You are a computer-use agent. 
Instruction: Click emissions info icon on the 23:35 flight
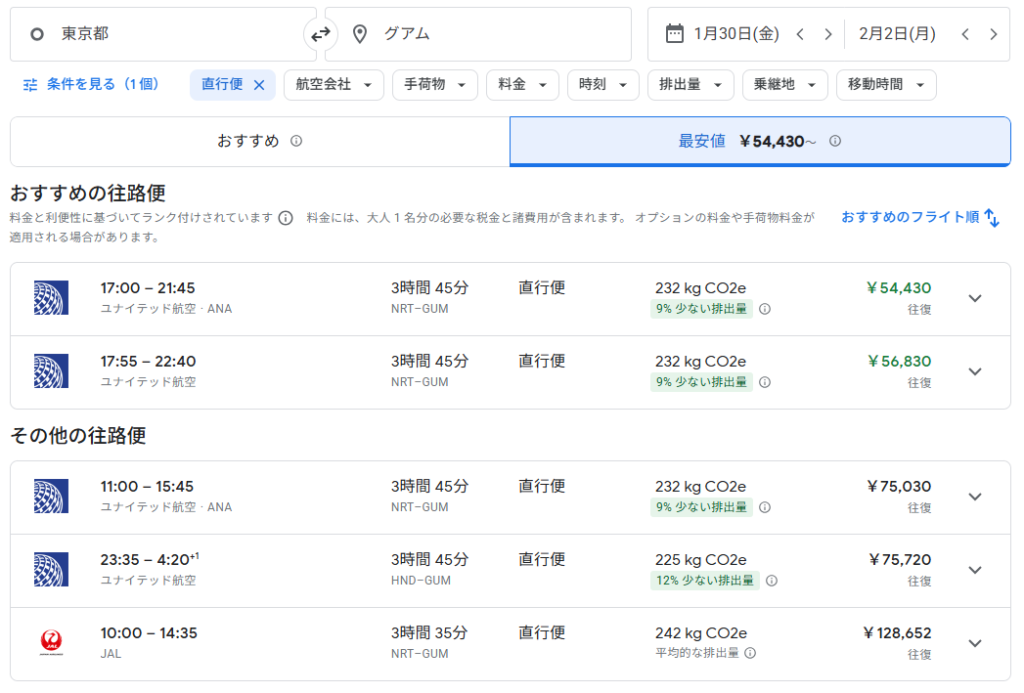(772, 580)
